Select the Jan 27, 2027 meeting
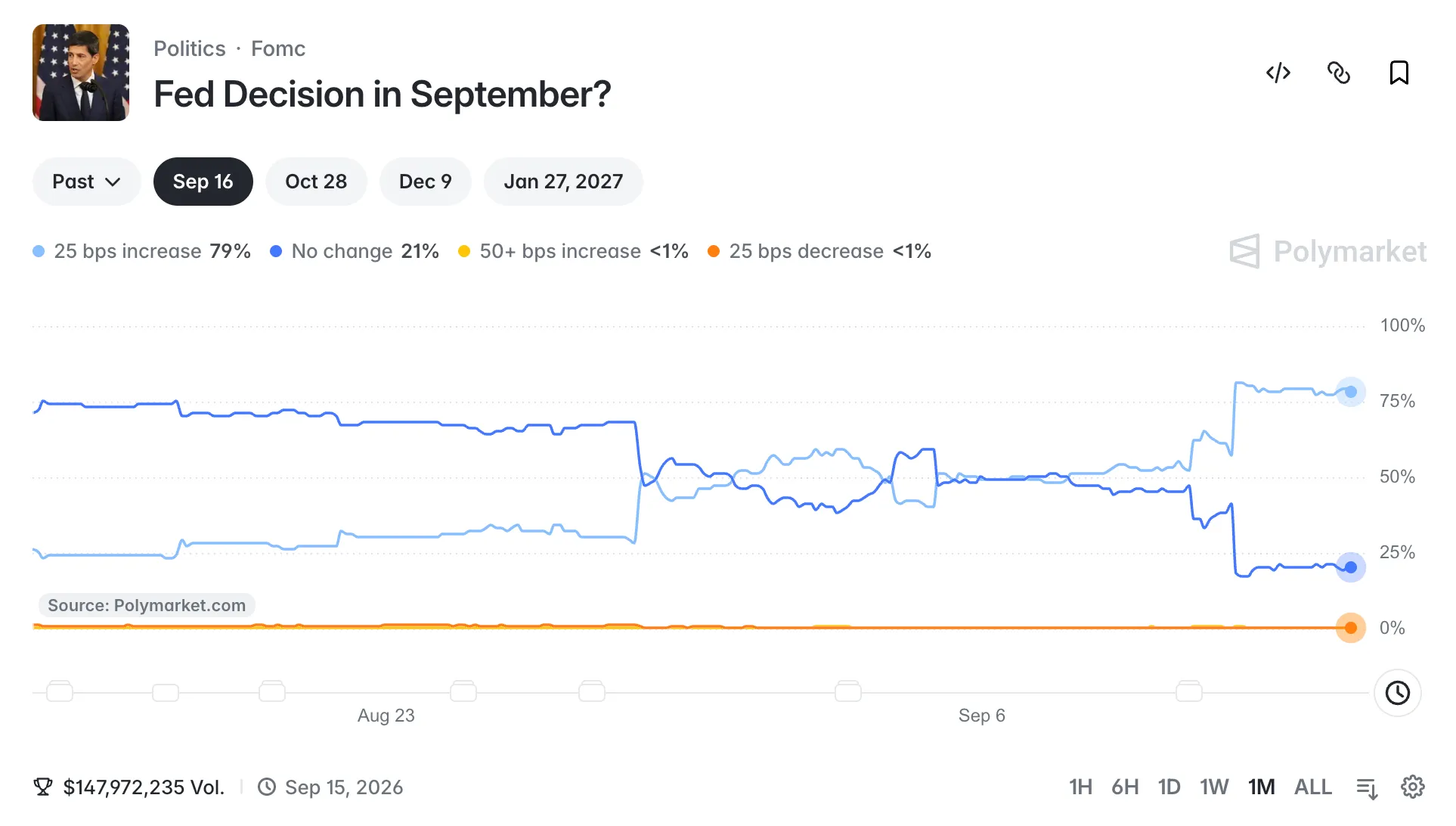The height and width of the screenshot is (826, 1456). click(563, 182)
